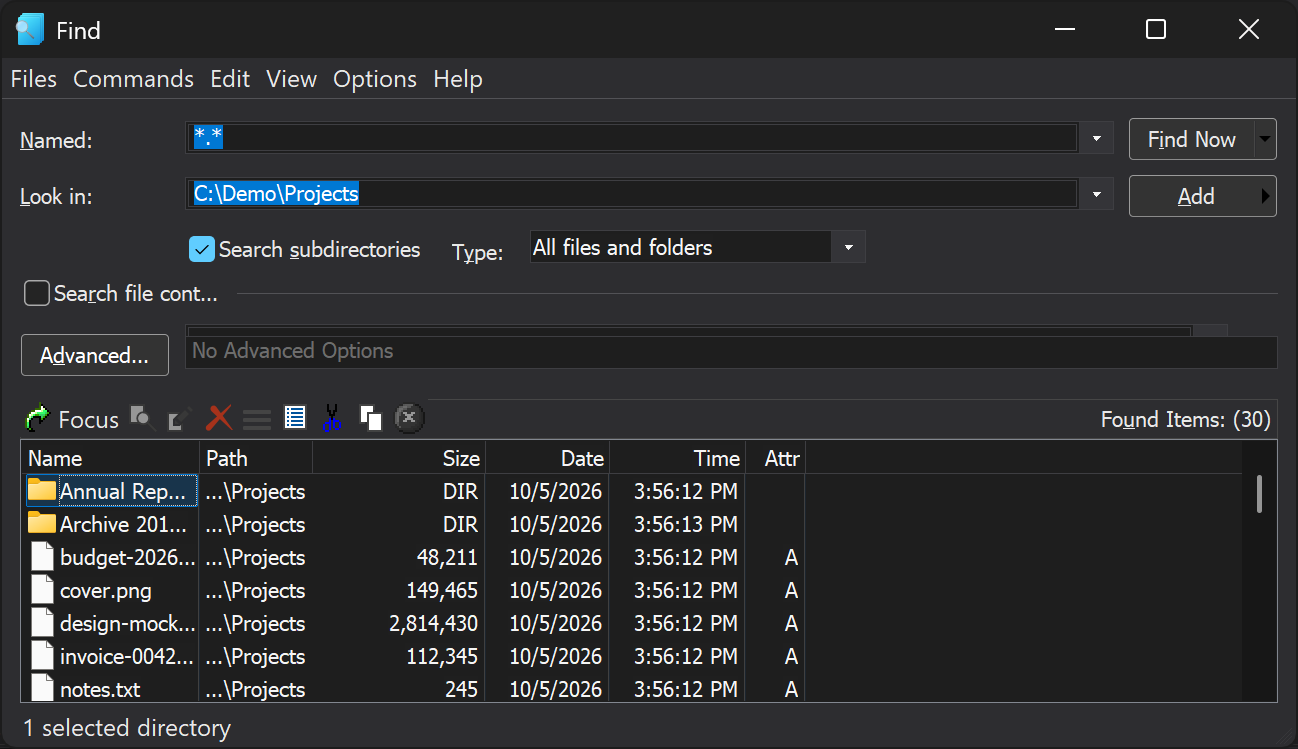
Task: Disable the Search subdirectories checkbox
Action: (x=202, y=249)
